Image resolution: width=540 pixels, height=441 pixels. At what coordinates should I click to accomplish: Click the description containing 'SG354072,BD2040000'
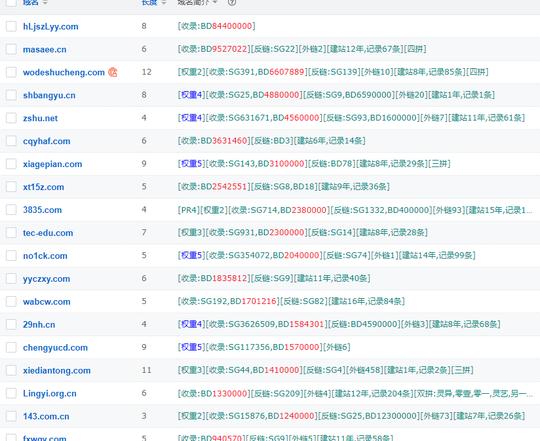[x=327, y=255]
